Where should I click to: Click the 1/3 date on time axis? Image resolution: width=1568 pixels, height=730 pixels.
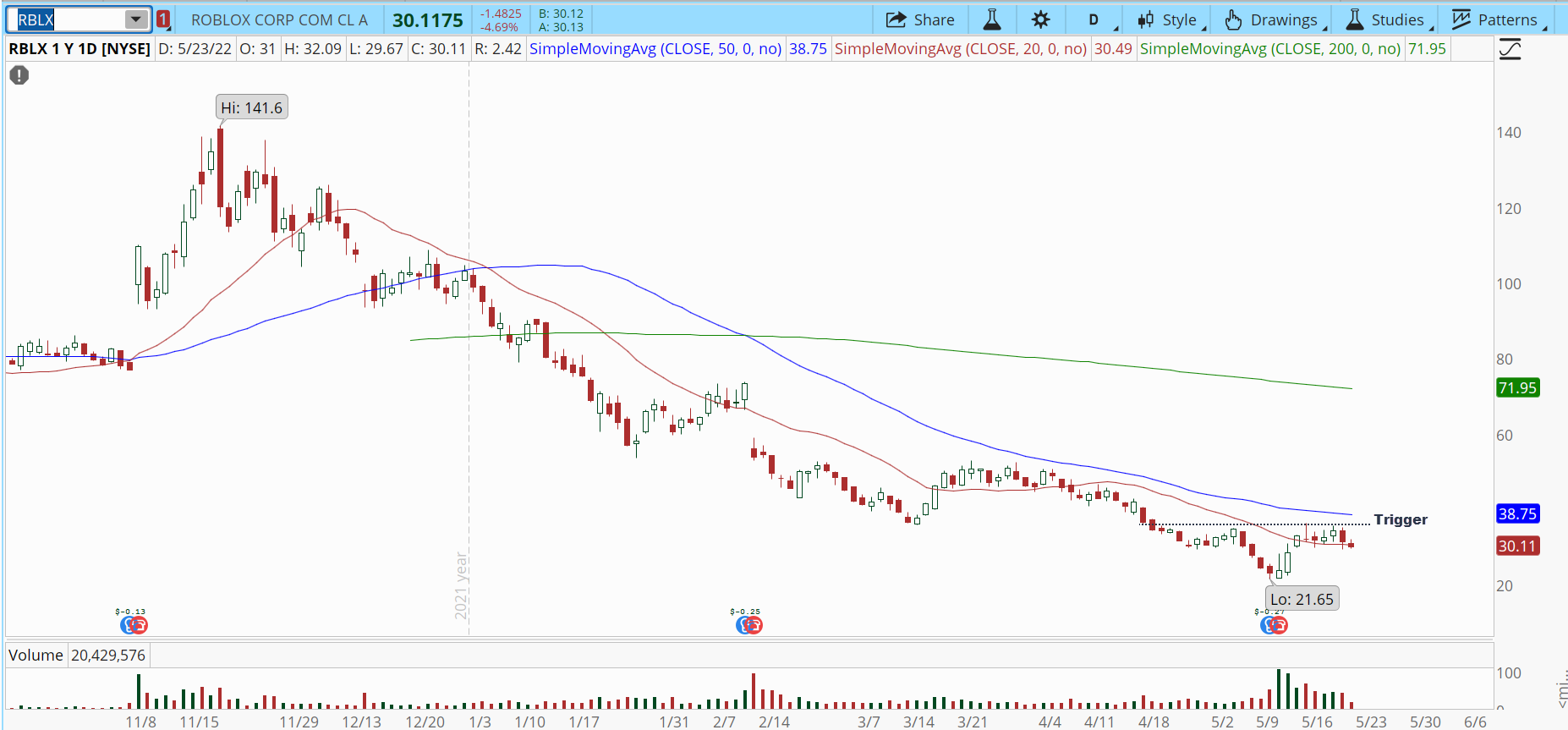480,722
